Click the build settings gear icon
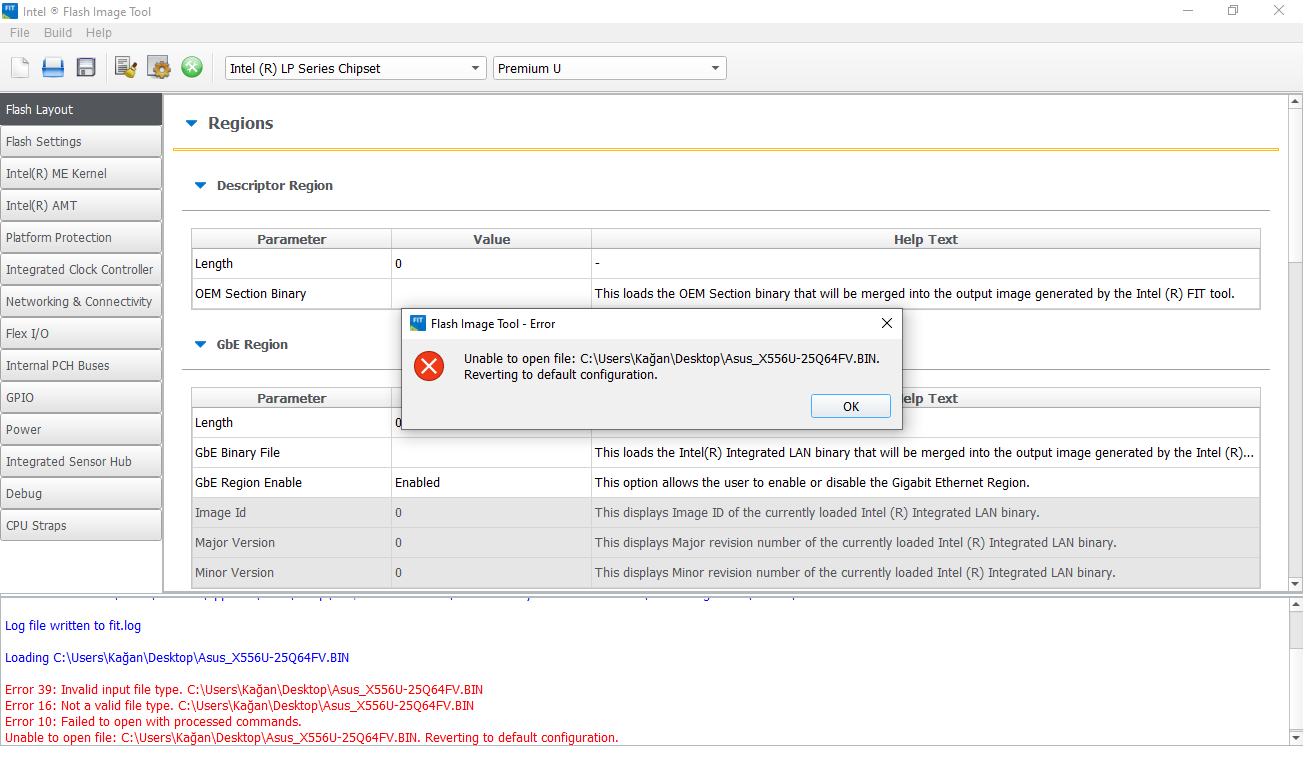1303x768 pixels. [159, 68]
